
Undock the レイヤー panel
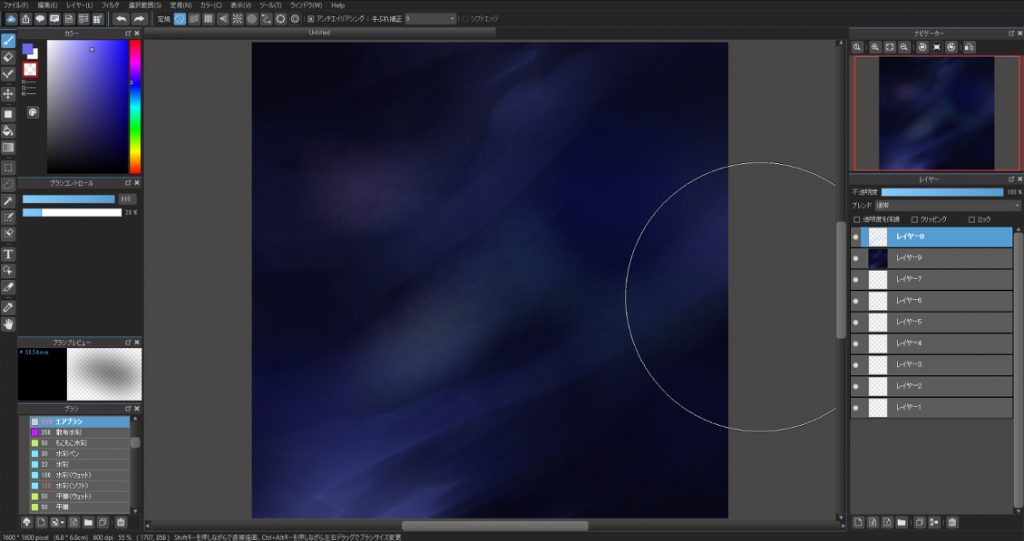tap(1011, 179)
